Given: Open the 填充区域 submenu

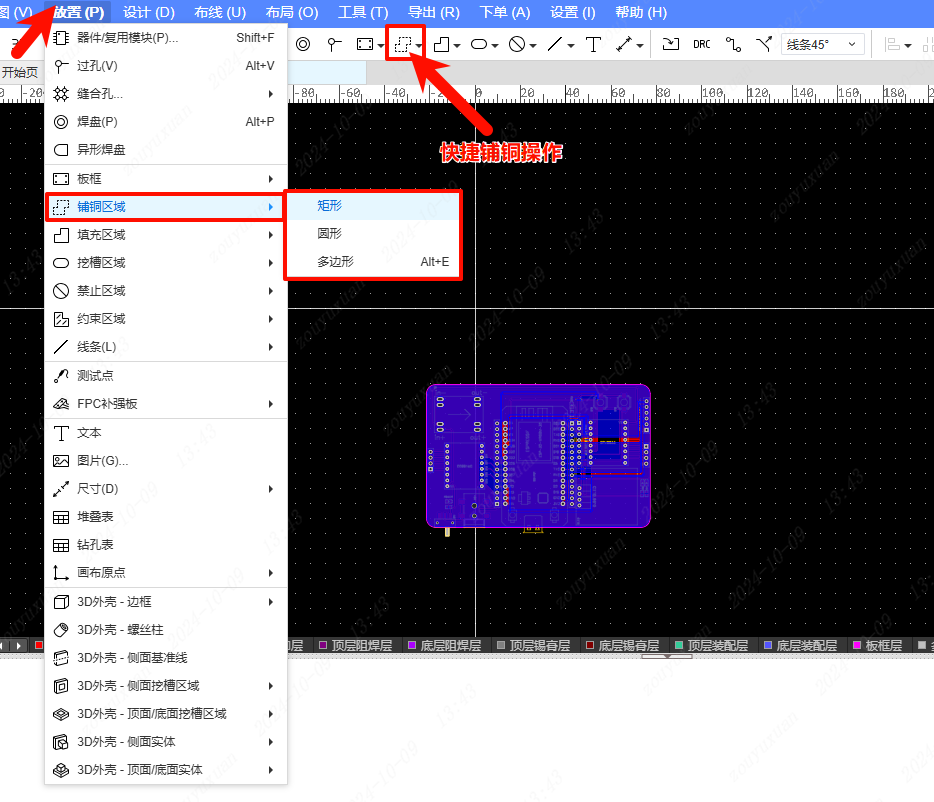Looking at the screenshot, I should [166, 235].
